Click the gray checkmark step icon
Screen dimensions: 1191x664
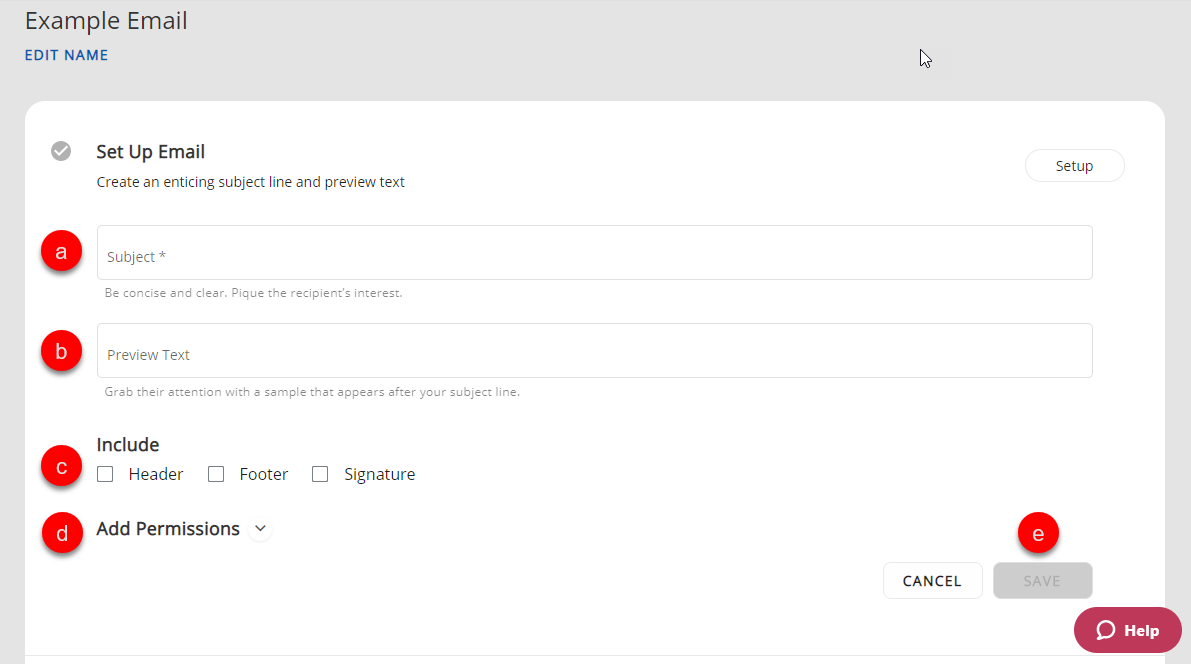click(x=61, y=151)
